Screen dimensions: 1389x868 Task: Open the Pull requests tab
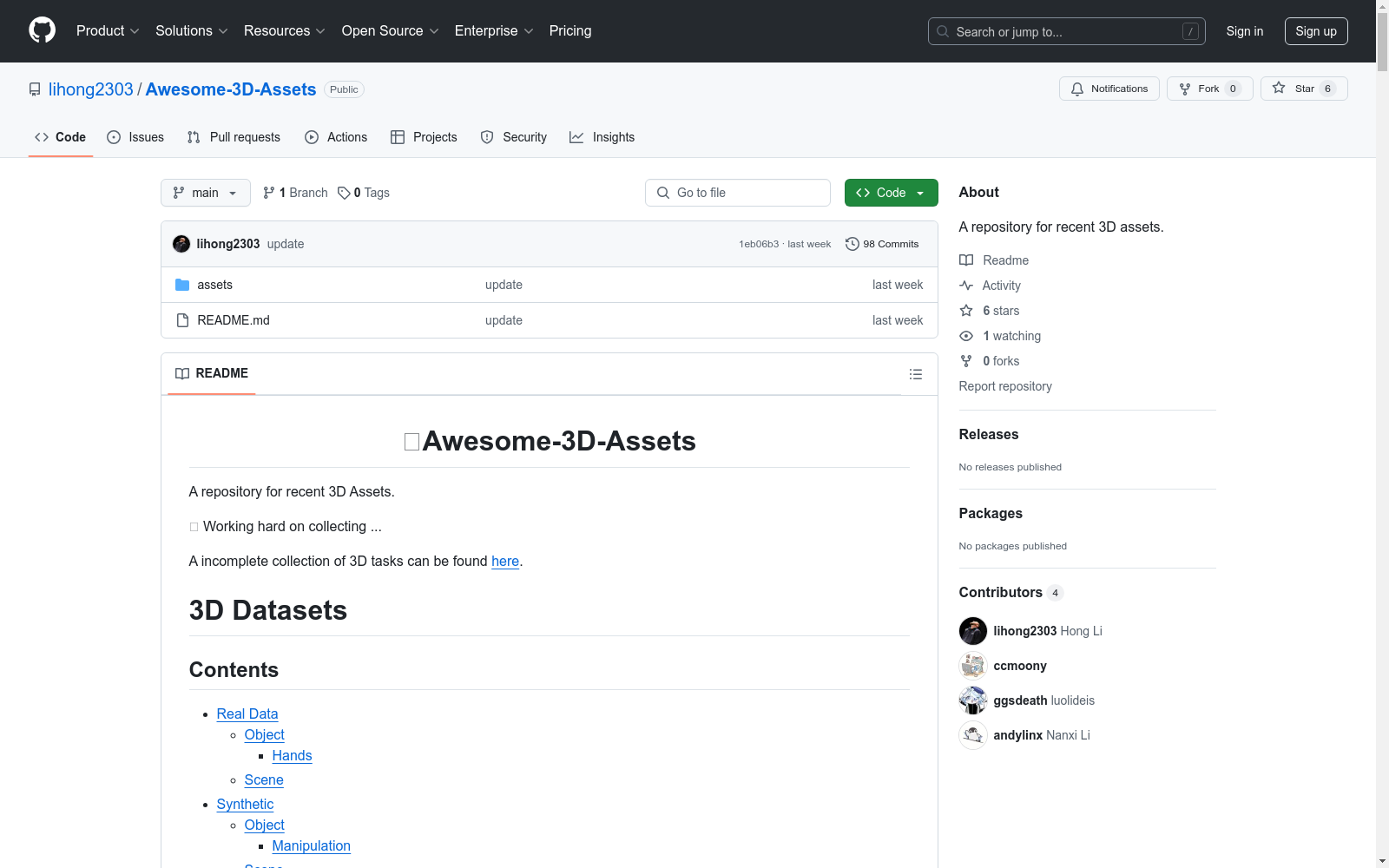[234, 137]
